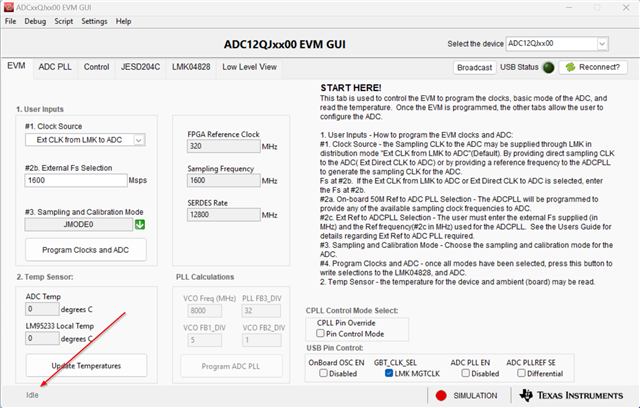Open the Clock Source dropdown
The image size is (640, 408).
tap(85, 140)
